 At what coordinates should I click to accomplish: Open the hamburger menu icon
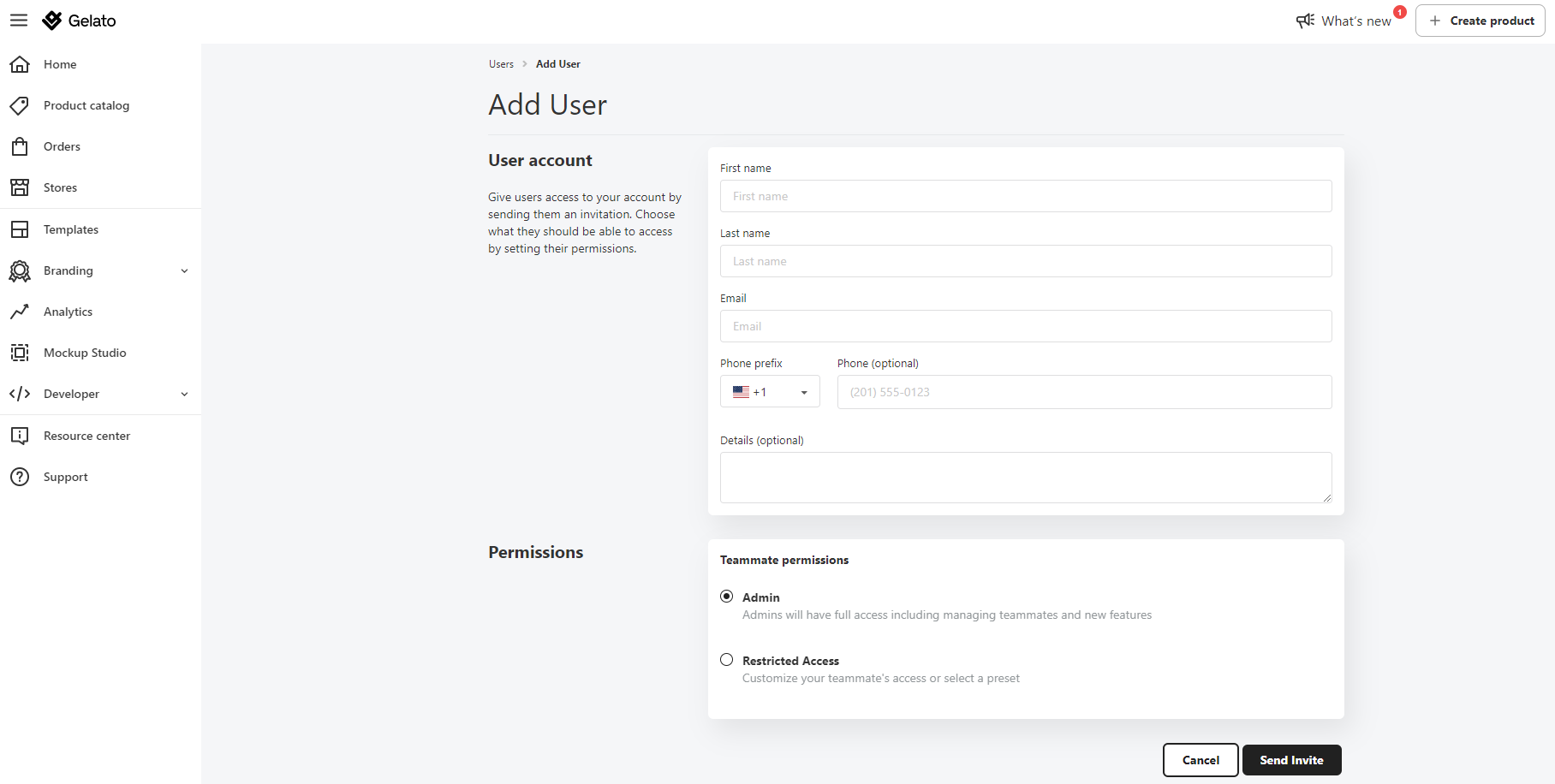coord(19,21)
